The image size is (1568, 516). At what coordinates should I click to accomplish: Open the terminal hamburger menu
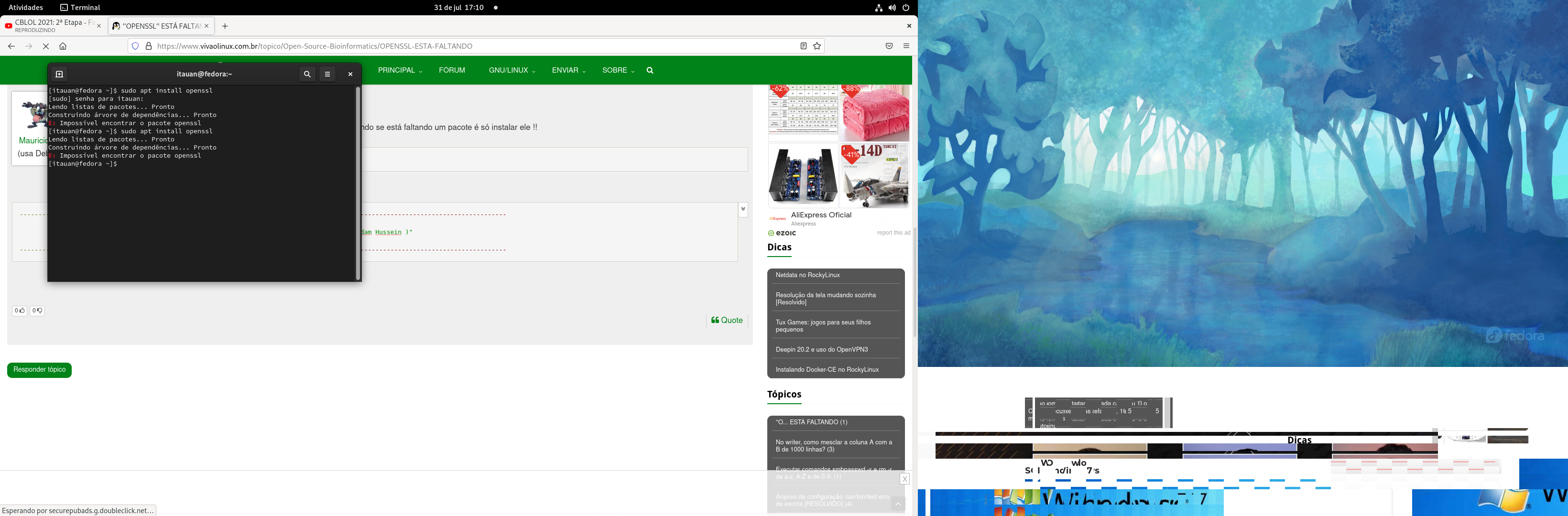[327, 74]
